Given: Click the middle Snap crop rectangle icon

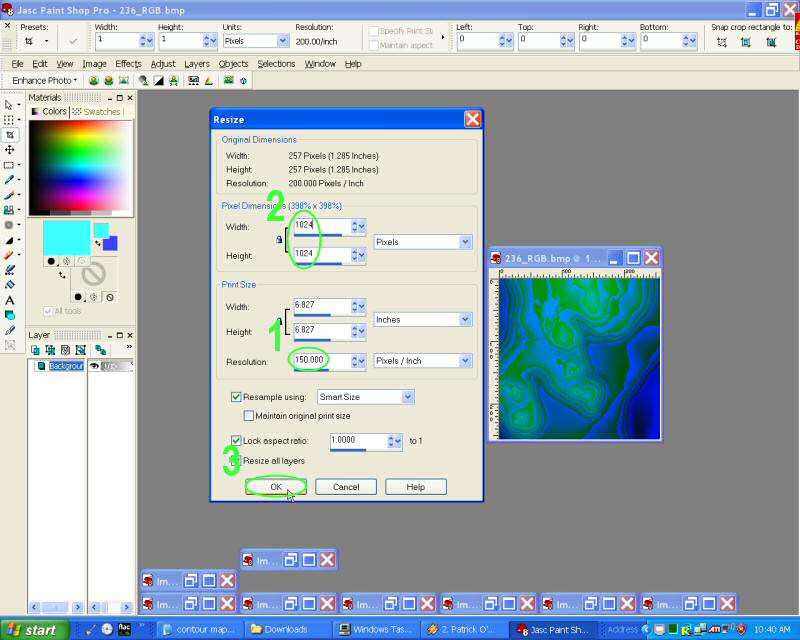Looking at the screenshot, I should [x=745, y=42].
